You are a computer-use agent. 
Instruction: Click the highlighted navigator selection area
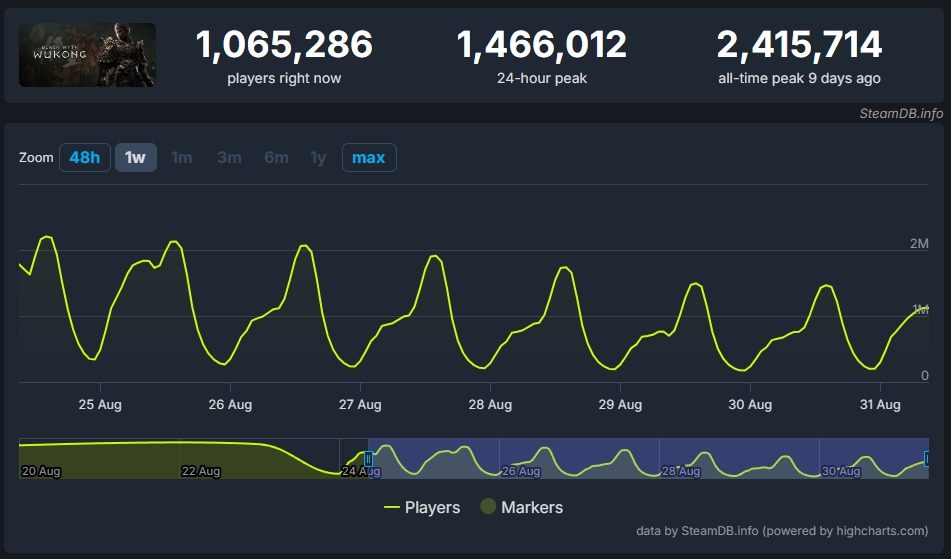click(648, 458)
